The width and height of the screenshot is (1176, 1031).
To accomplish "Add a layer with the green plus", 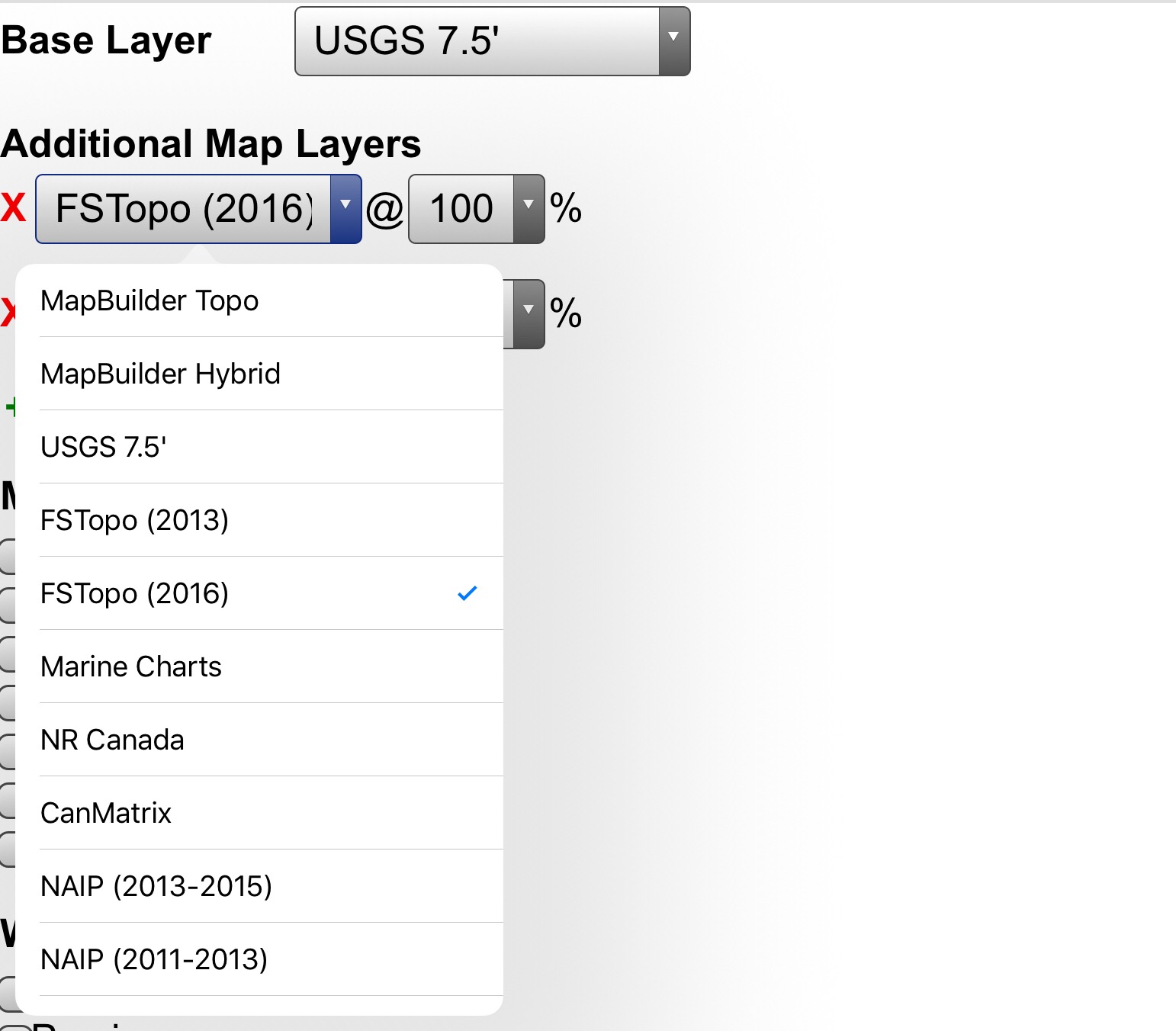I will pyautogui.click(x=10, y=407).
